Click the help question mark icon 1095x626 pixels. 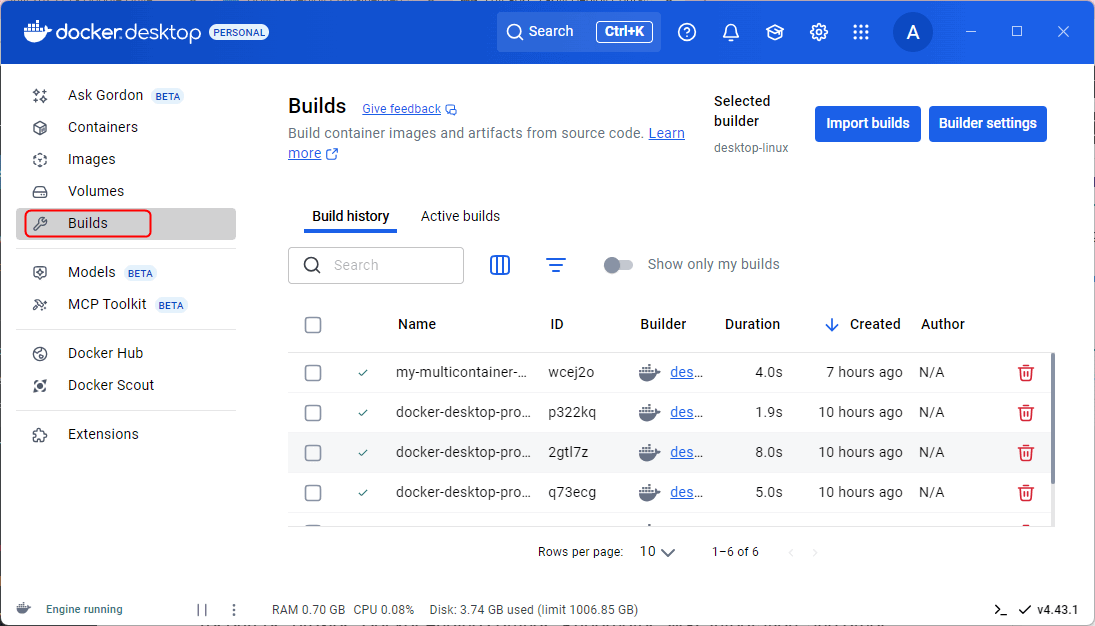(x=687, y=32)
